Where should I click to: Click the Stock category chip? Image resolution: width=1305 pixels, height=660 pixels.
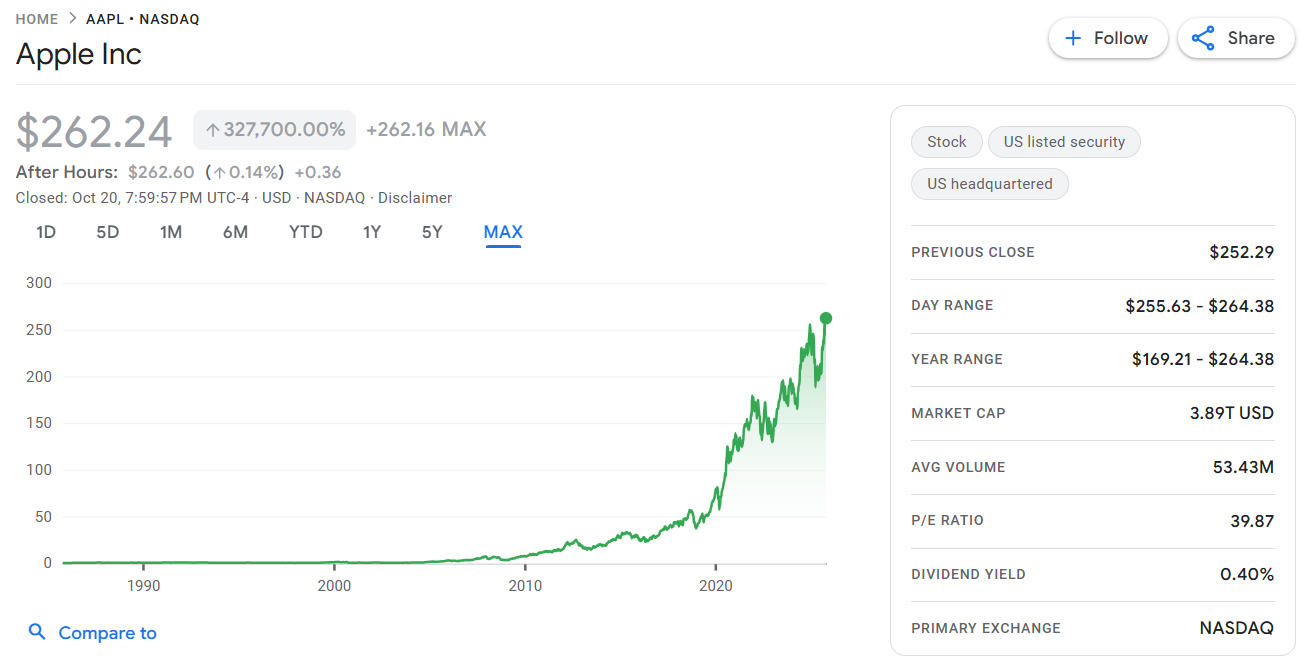pos(946,142)
